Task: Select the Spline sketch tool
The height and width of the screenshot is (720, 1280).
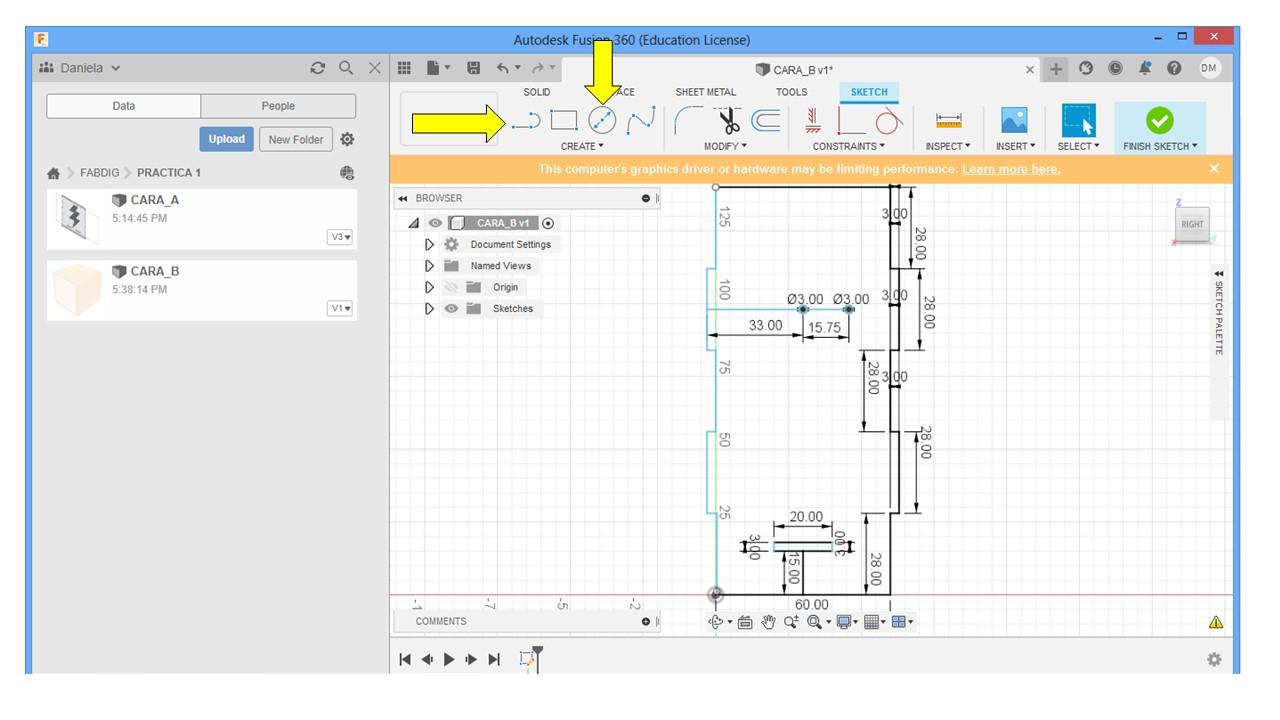Action: pos(640,120)
